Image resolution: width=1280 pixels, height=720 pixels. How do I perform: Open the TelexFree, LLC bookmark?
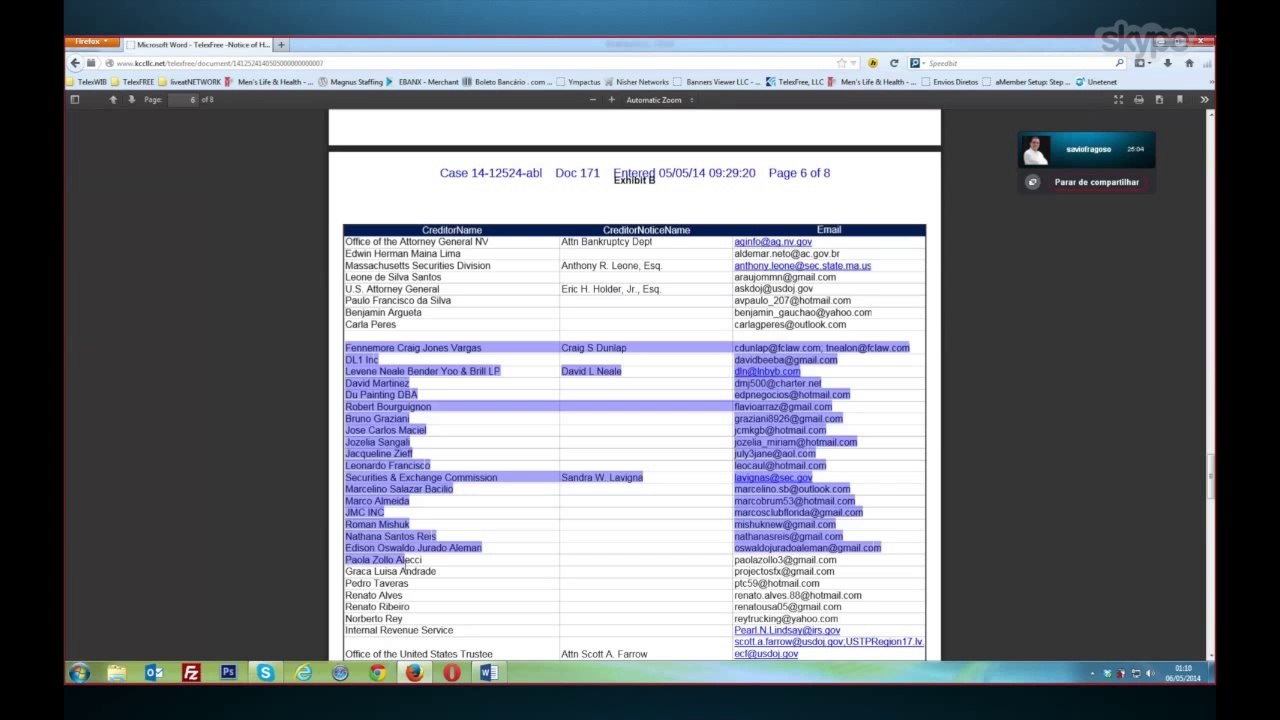(x=795, y=82)
